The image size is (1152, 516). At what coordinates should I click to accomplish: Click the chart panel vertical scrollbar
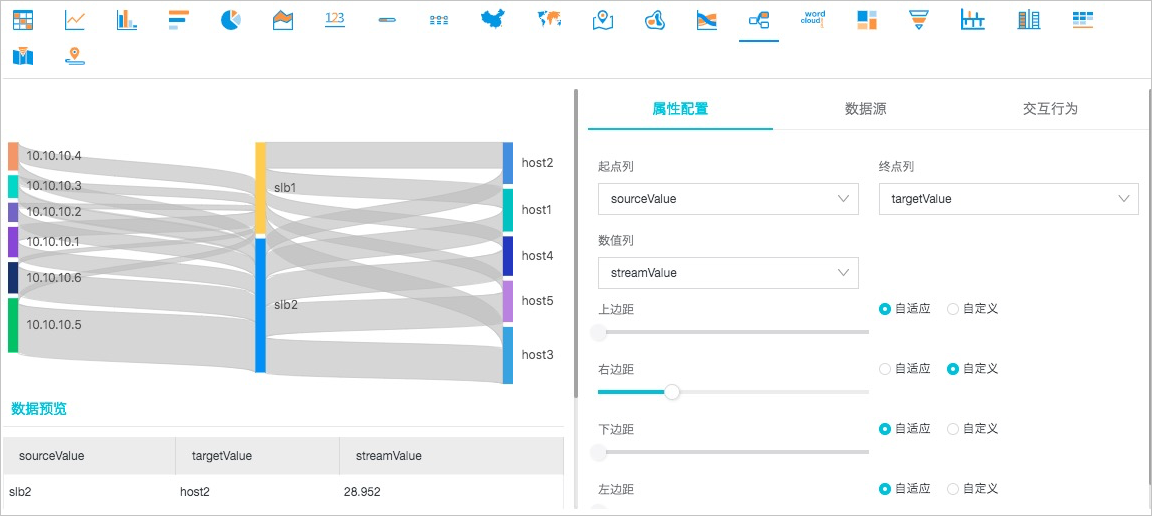(x=576, y=243)
